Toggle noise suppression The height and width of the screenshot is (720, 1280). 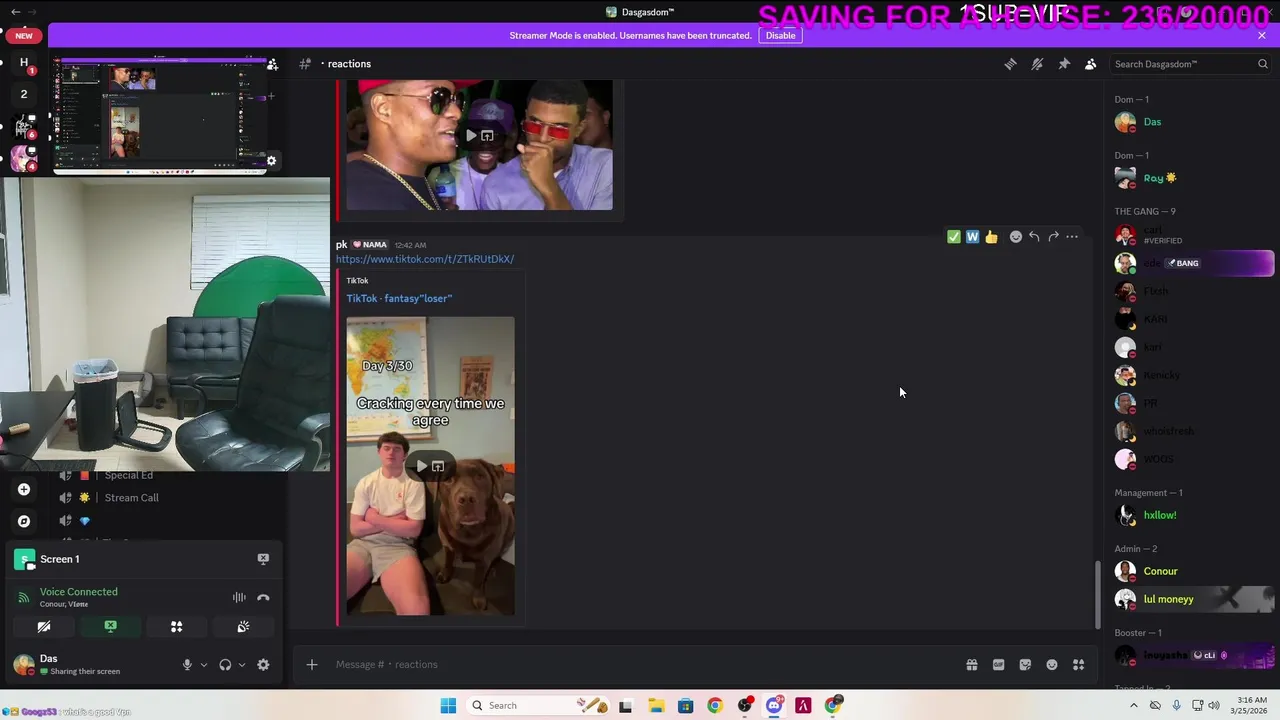click(239, 597)
